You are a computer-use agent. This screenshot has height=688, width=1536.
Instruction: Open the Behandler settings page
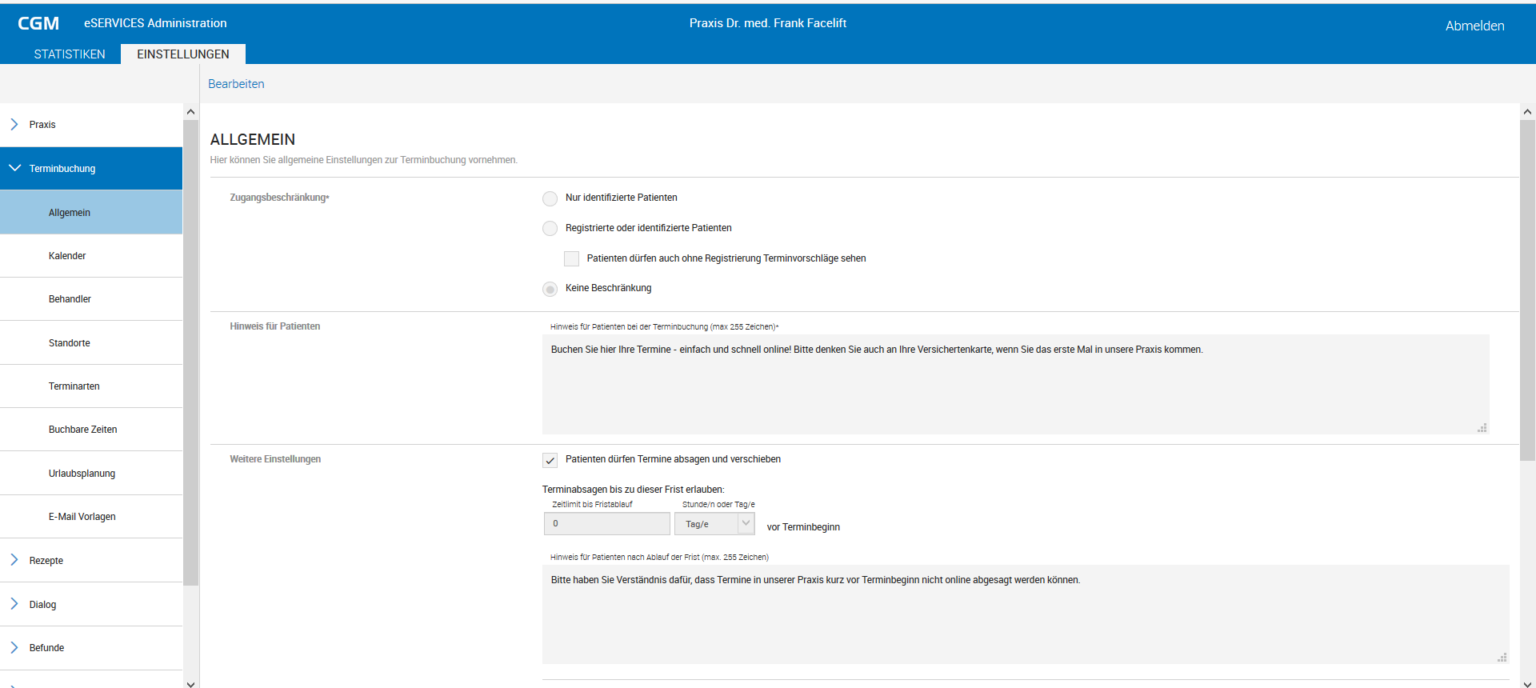(70, 298)
